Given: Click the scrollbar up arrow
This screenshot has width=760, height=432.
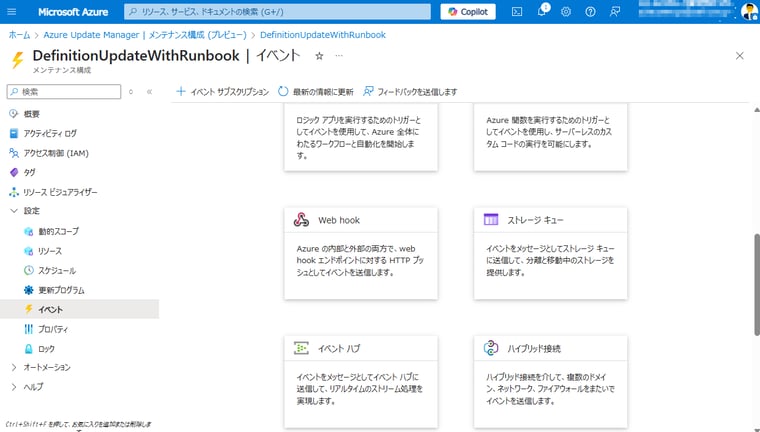Looking at the screenshot, I should point(757,110).
